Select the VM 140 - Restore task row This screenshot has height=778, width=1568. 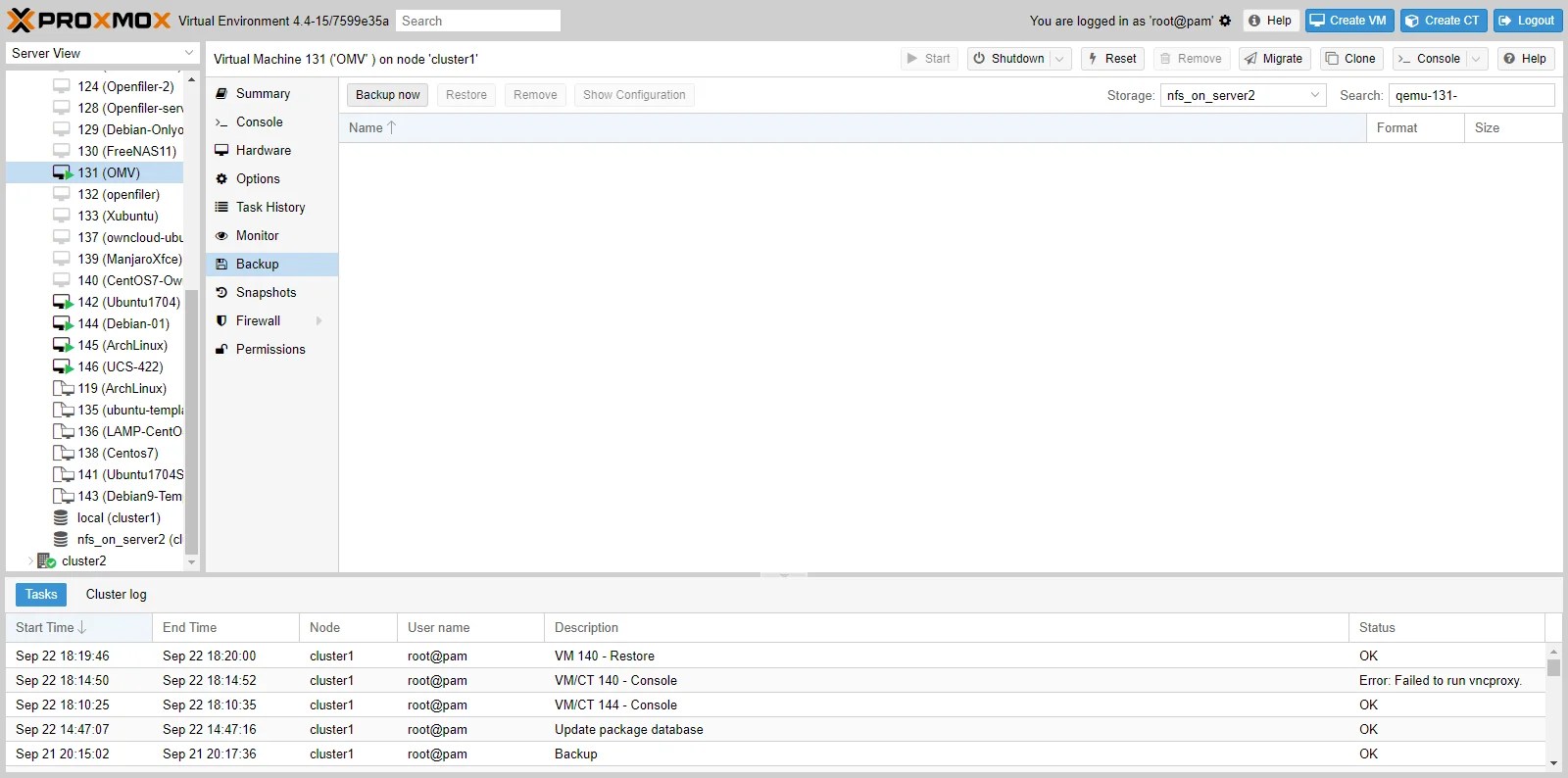(x=775, y=656)
